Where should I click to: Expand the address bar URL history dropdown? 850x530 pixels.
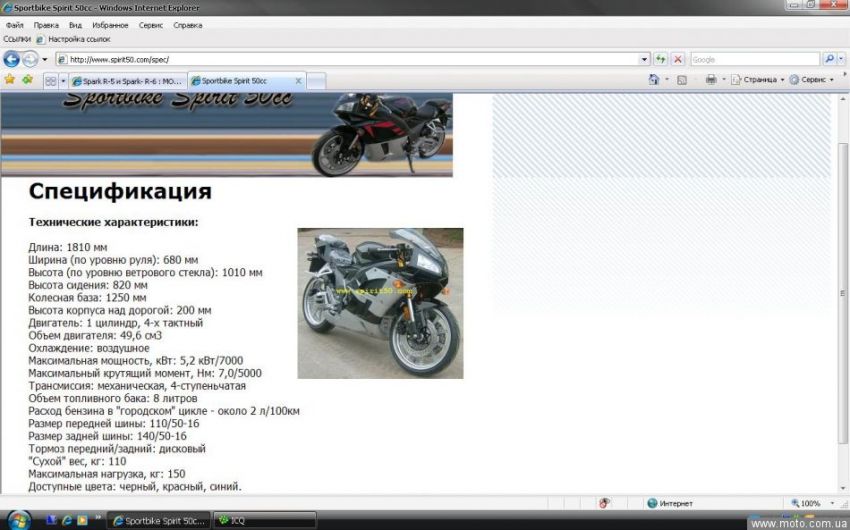[x=644, y=59]
